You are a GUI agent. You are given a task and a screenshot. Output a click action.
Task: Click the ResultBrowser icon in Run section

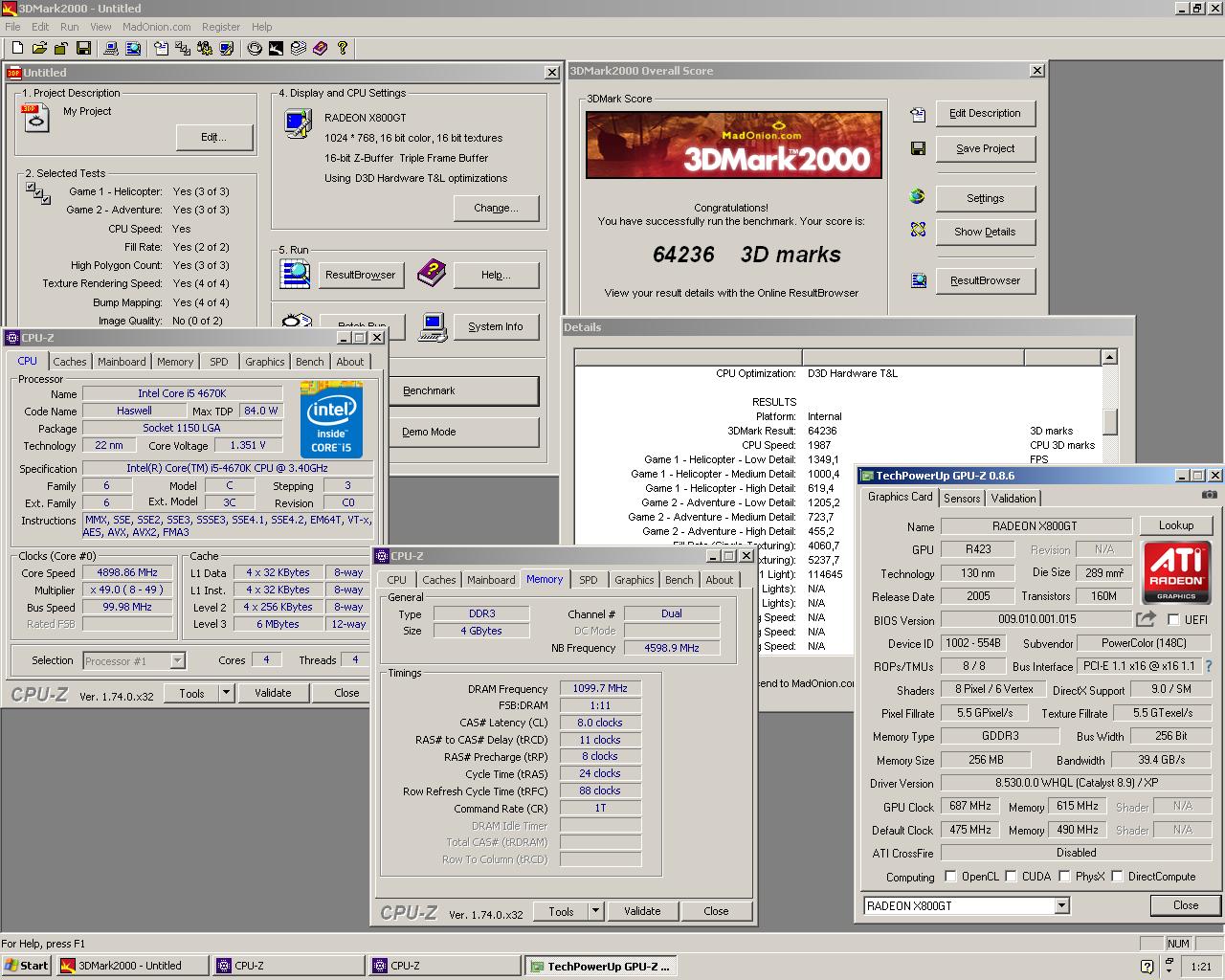pos(295,274)
